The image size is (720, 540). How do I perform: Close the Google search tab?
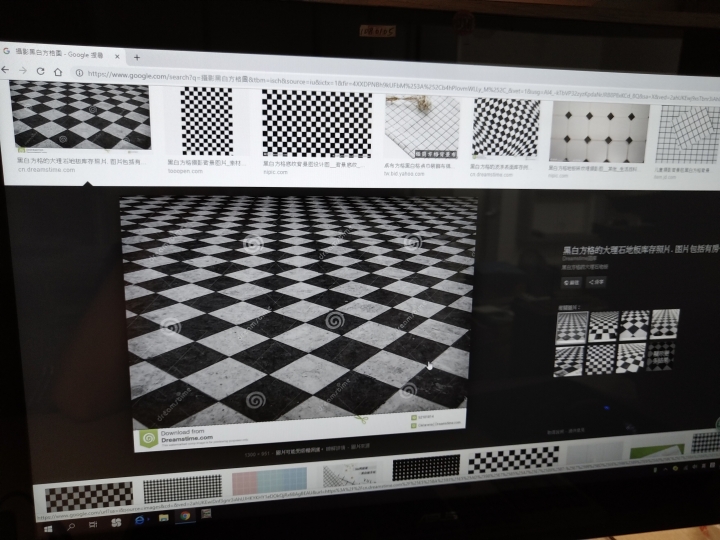[x=117, y=56]
